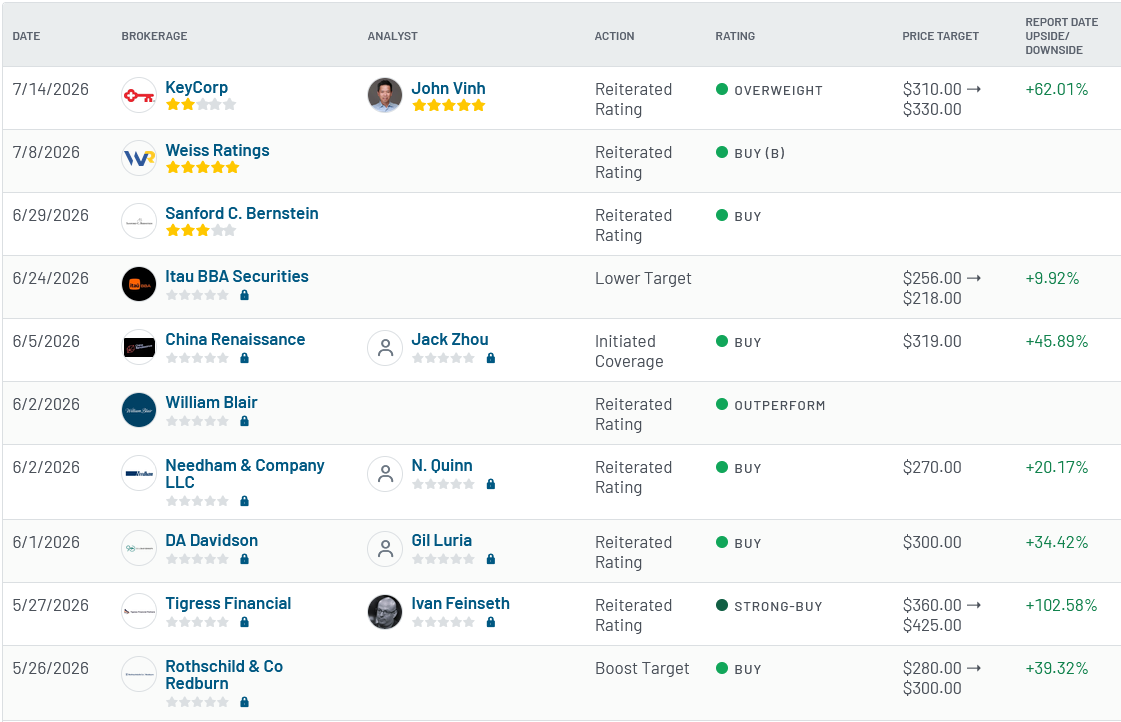Click lock icon beside Ivan Feinseth's rating

pos(490,622)
